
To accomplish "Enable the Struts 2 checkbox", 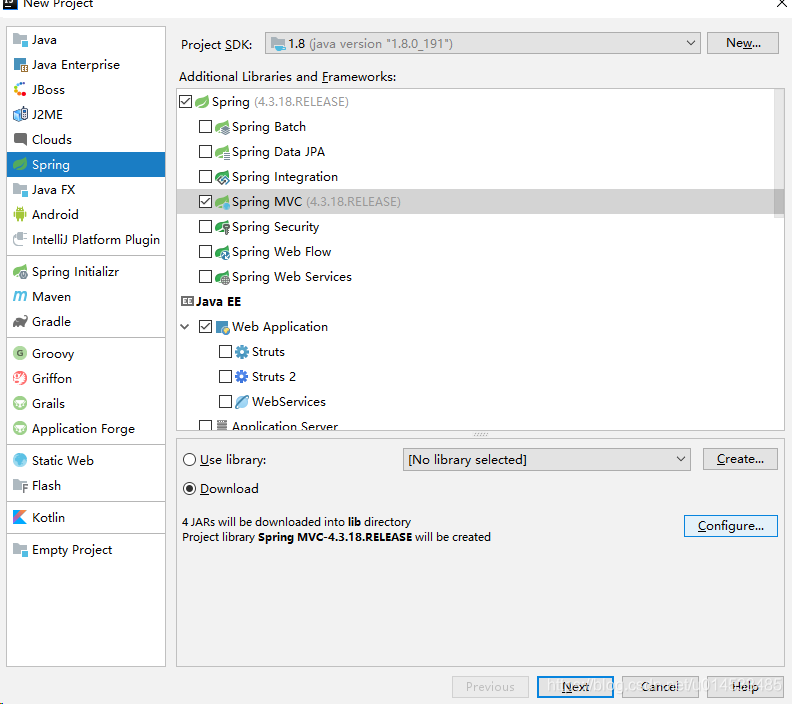I will (225, 376).
